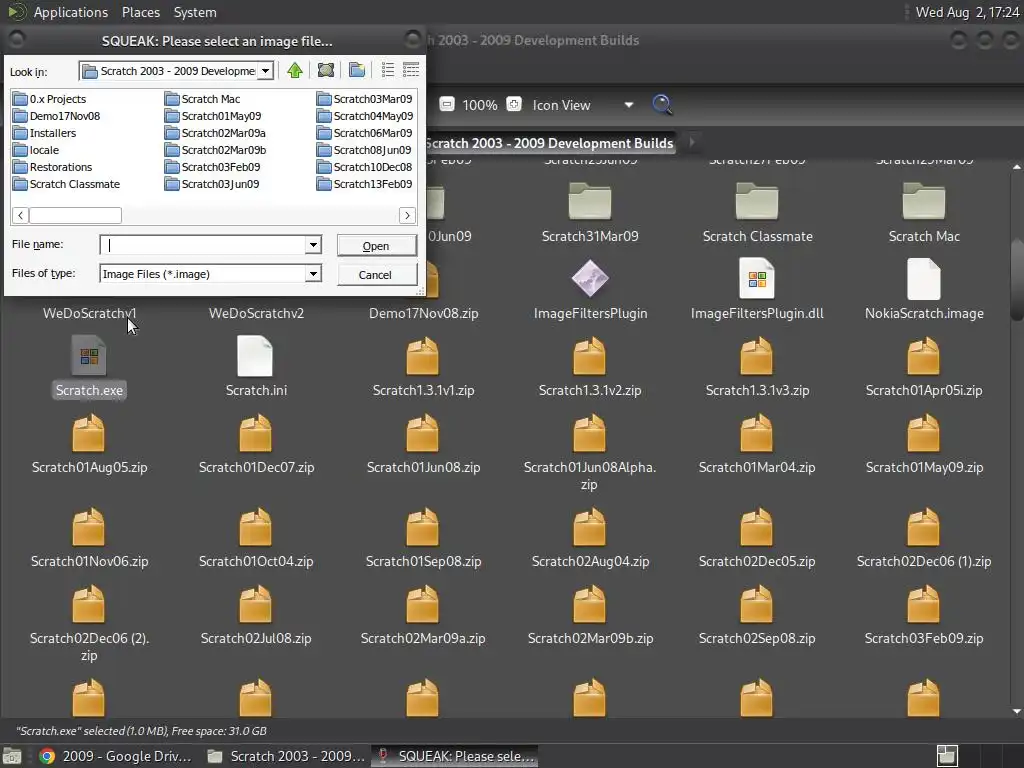Select Scratch03Mar09 folder in dialog

365,99
